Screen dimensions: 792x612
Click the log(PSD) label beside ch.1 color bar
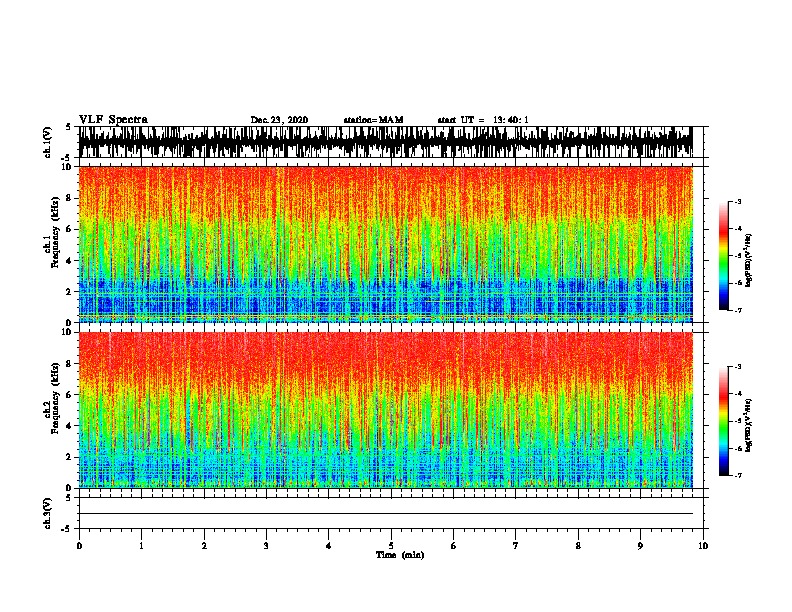tap(749, 261)
